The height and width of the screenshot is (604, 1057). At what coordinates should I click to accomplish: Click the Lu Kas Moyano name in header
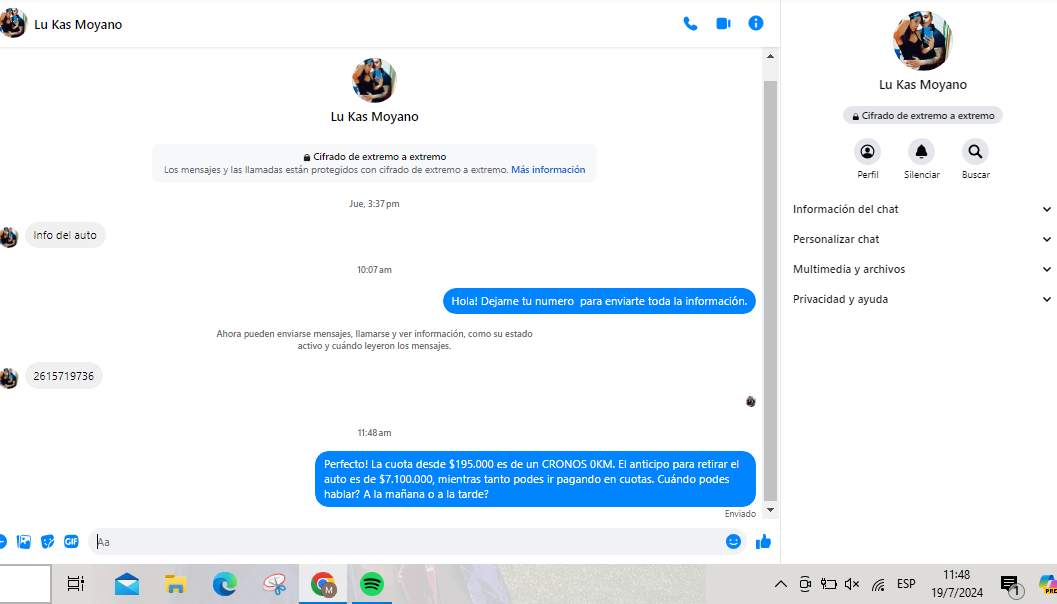tap(78, 24)
